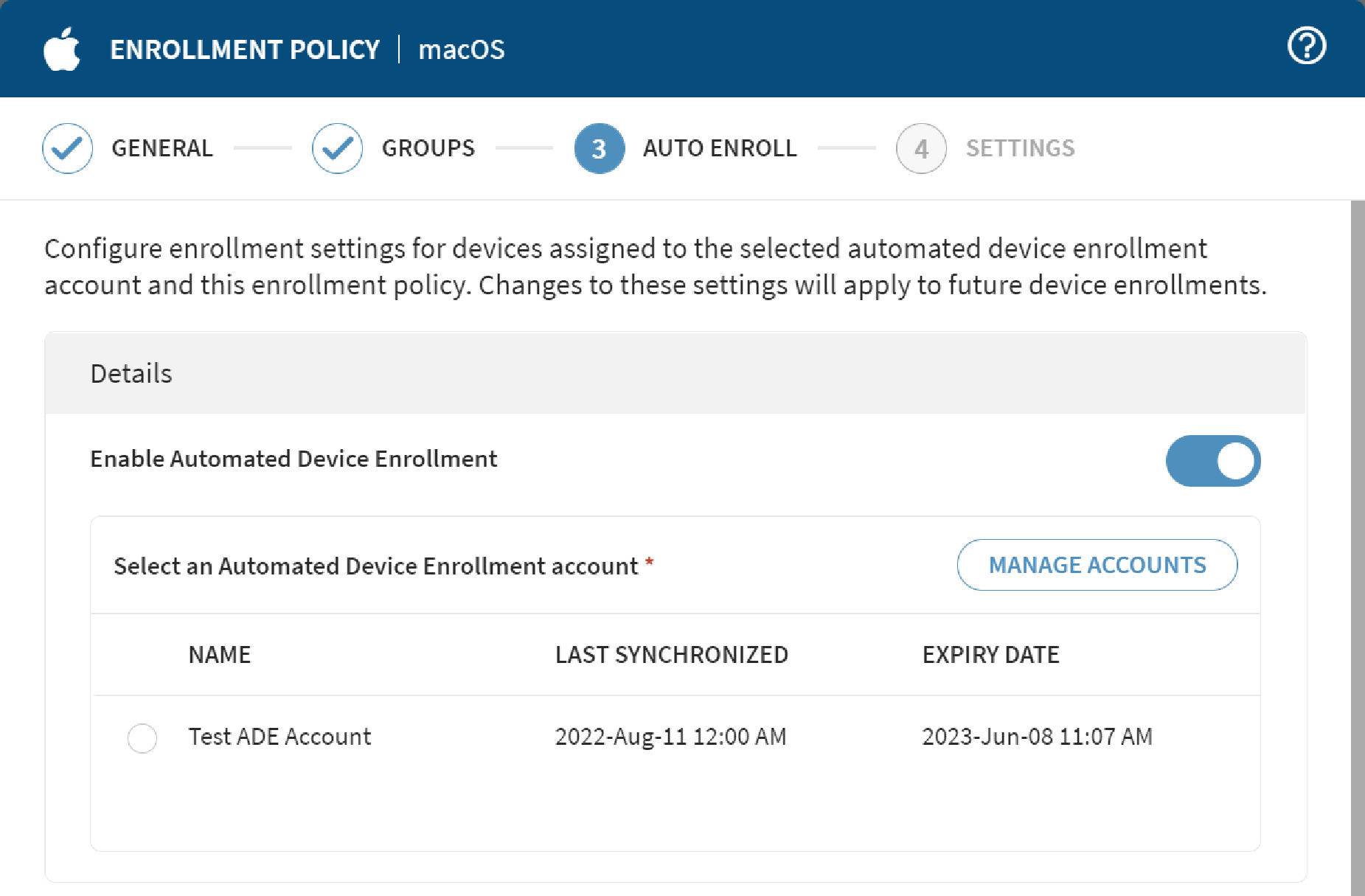
Task: Click the NAME column header
Action: 219,655
